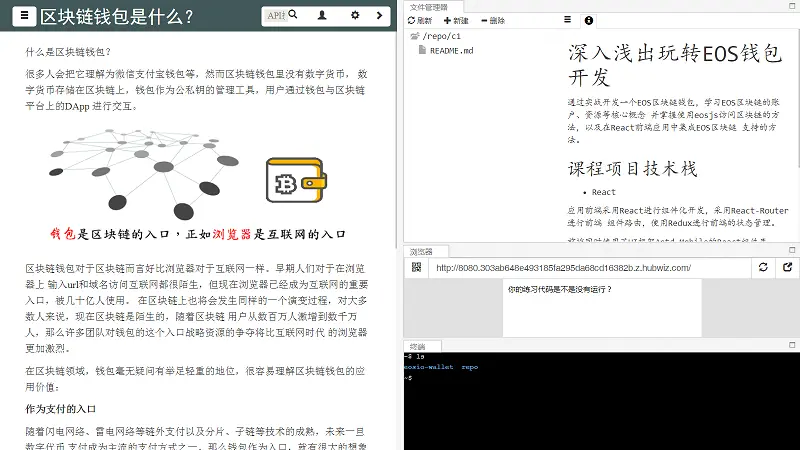Click the 'React' bullet item in README
Image resolution: width=800 pixels, height=450 pixels.
[604, 192]
